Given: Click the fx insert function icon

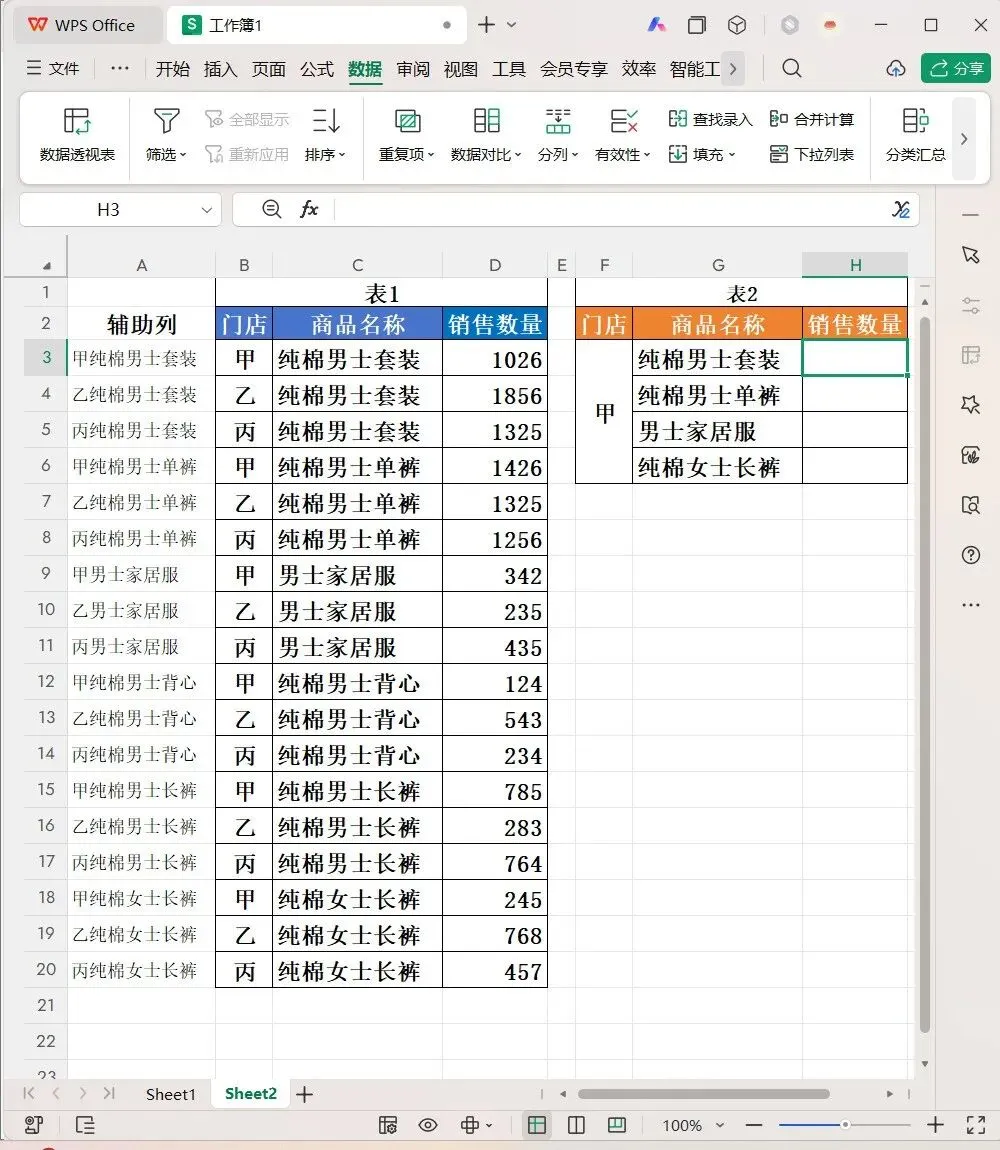Looking at the screenshot, I should (309, 209).
